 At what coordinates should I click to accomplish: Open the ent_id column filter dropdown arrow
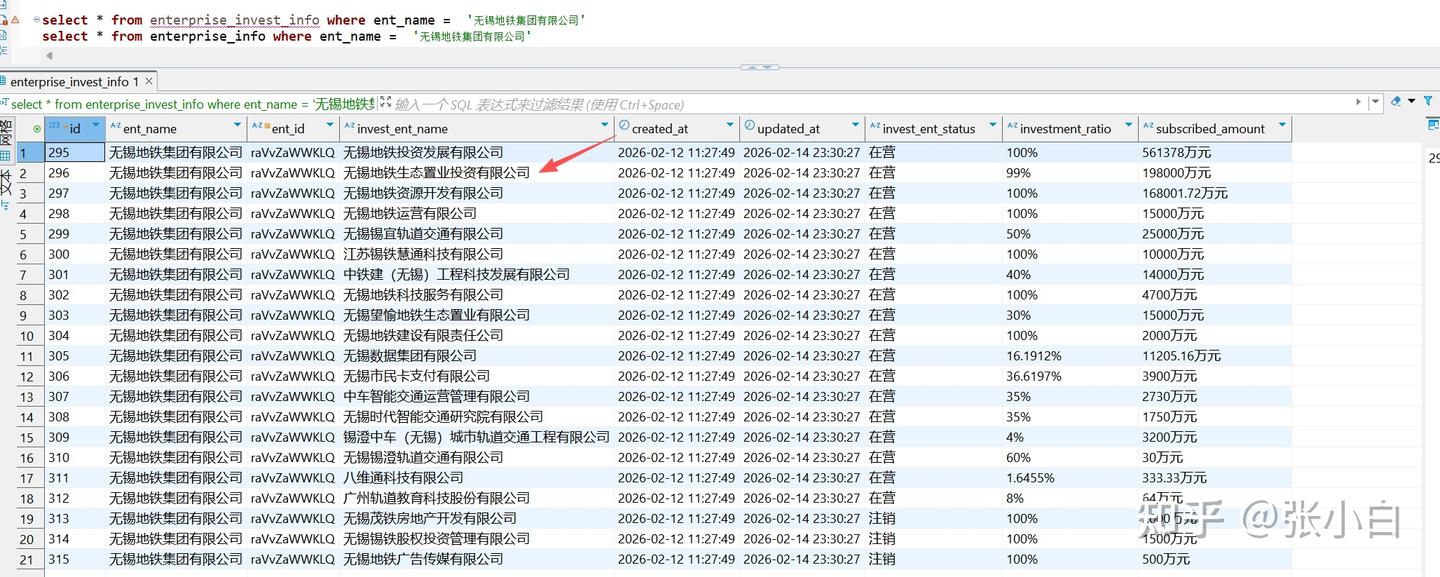click(329, 126)
